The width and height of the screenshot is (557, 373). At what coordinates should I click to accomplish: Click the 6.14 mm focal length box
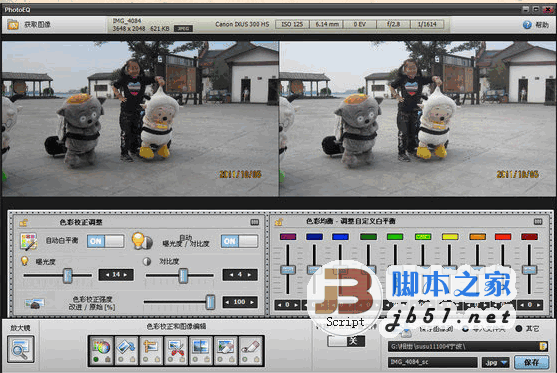pos(327,24)
